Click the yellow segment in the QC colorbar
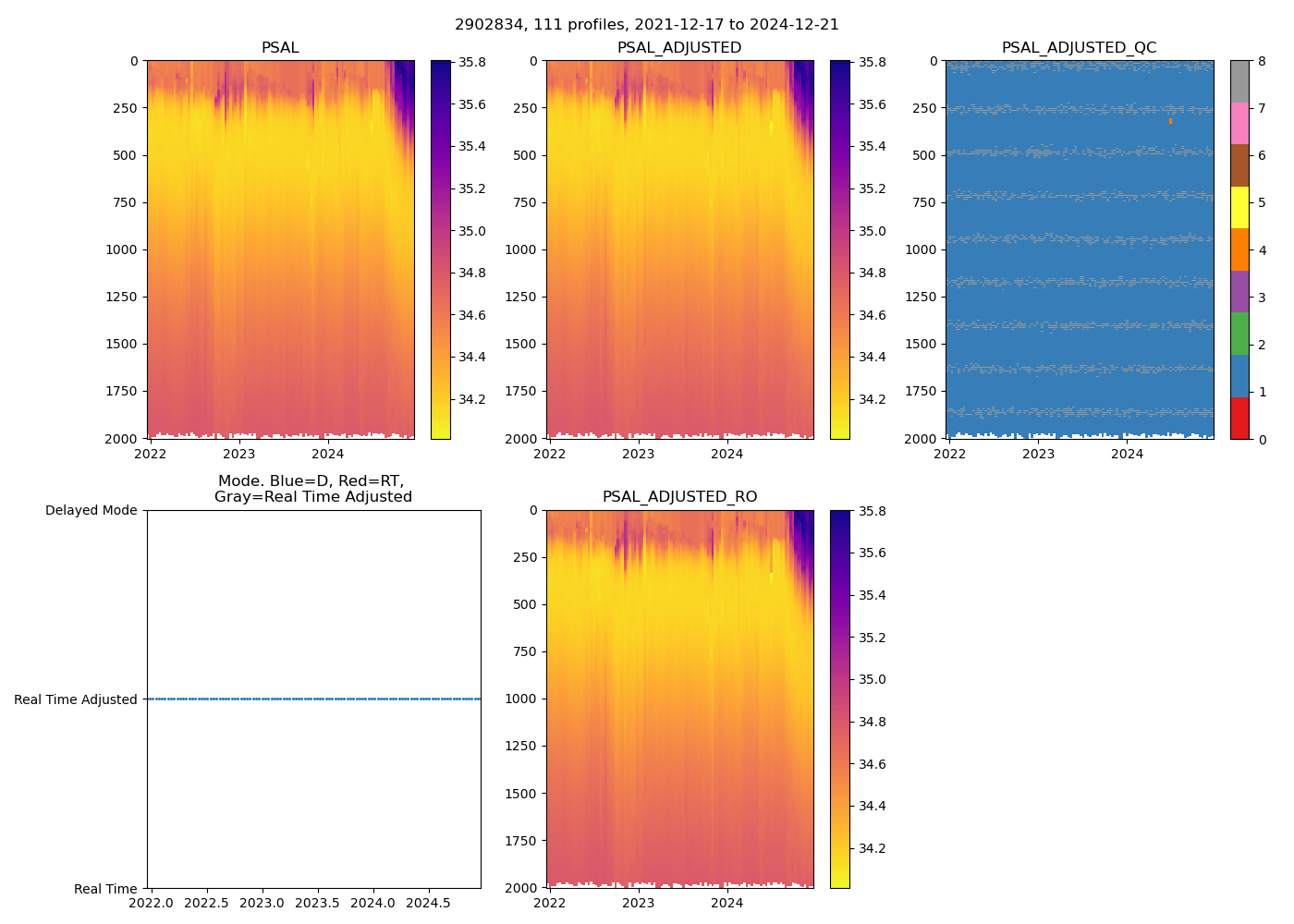1294x924 pixels. pyautogui.click(x=1239, y=207)
